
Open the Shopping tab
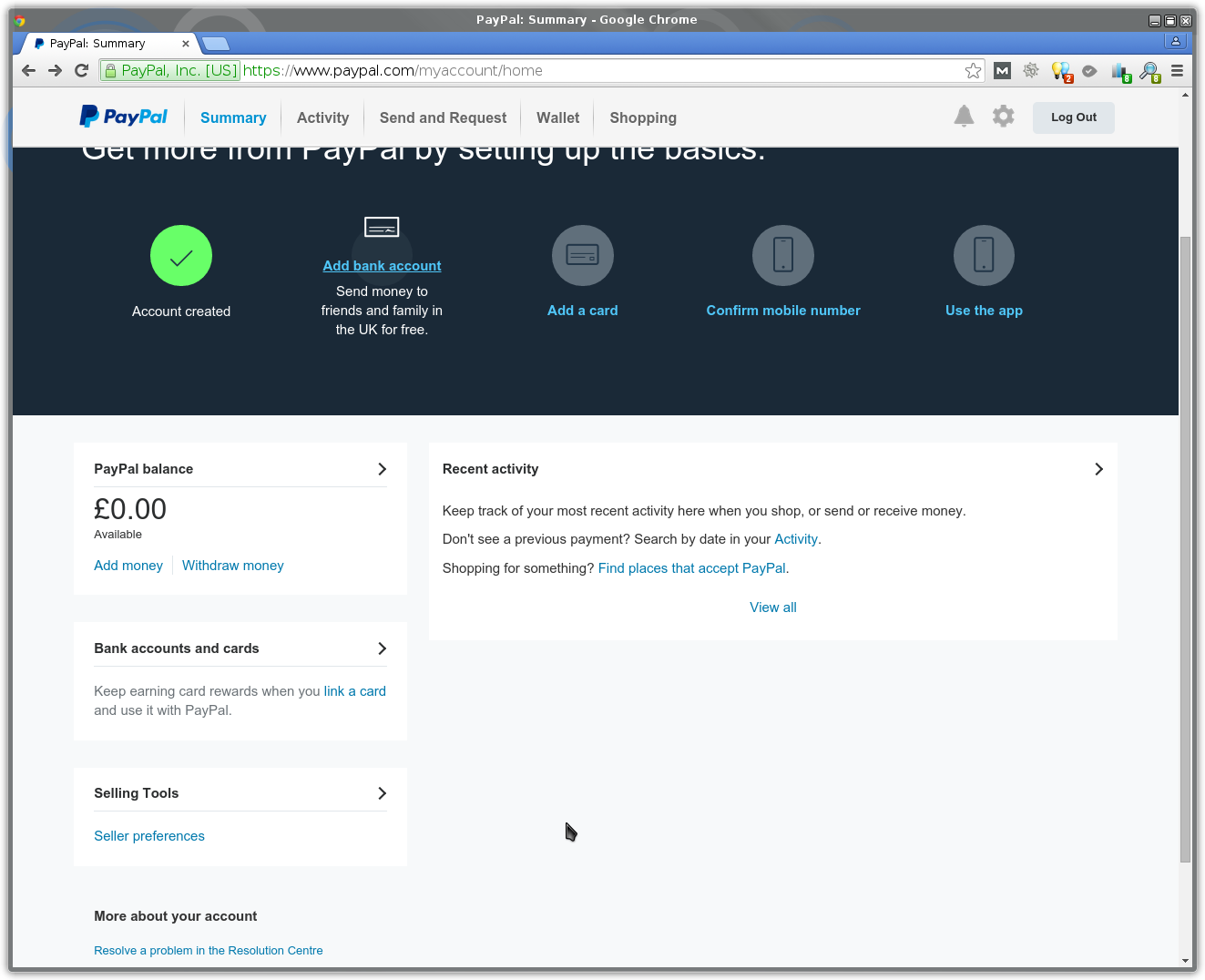tap(643, 117)
